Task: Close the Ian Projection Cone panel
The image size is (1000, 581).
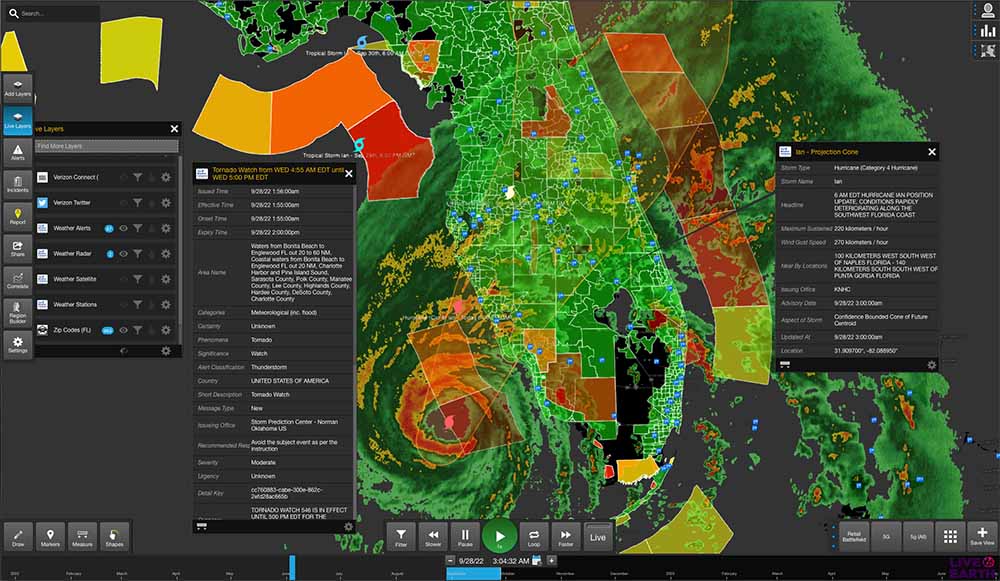Action: point(932,152)
